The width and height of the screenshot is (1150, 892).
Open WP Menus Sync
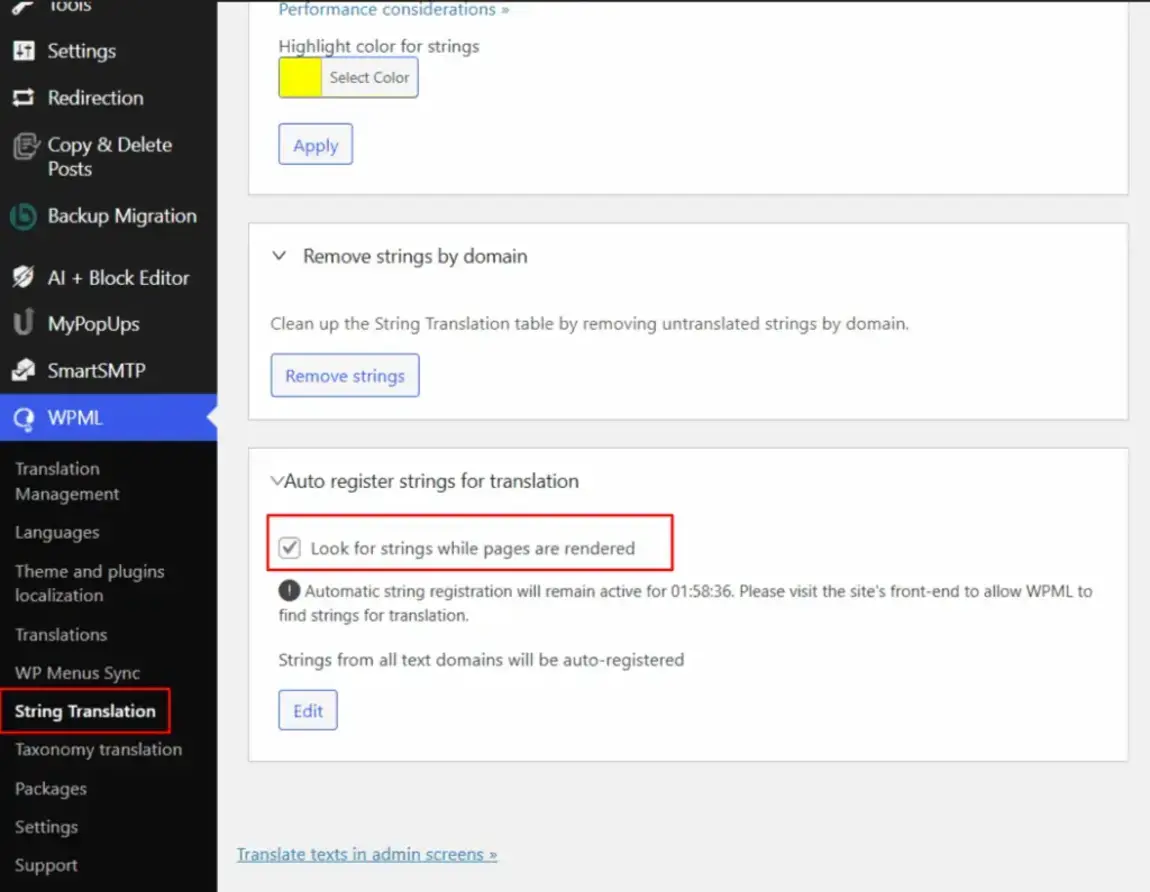click(77, 673)
